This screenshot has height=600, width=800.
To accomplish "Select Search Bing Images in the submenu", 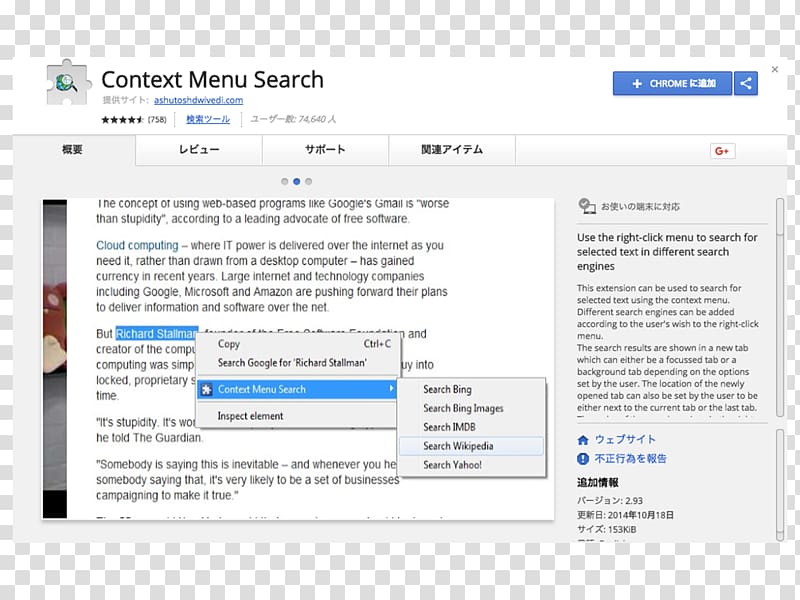I will point(472,408).
